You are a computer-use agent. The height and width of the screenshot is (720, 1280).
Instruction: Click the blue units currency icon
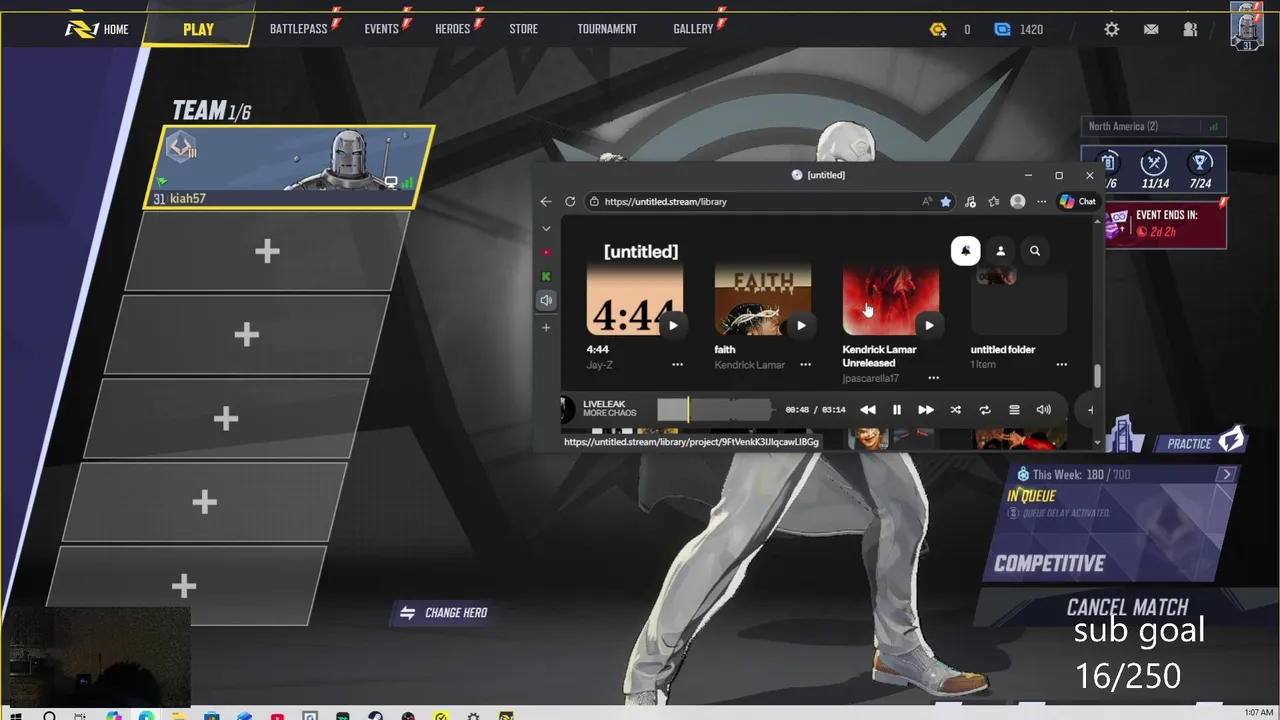(1002, 29)
